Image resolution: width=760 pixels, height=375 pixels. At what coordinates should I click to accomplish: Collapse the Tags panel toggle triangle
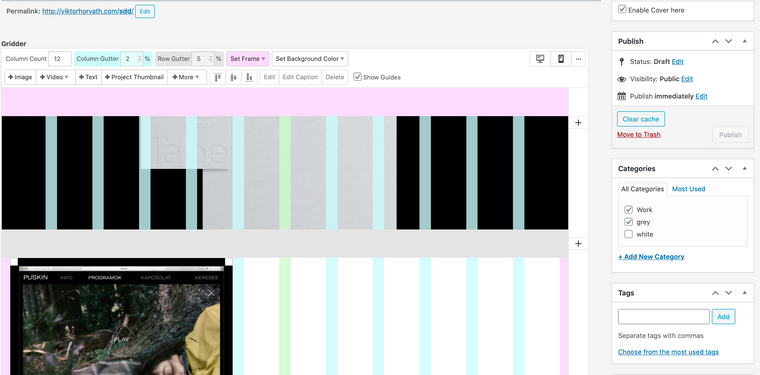[744, 293]
